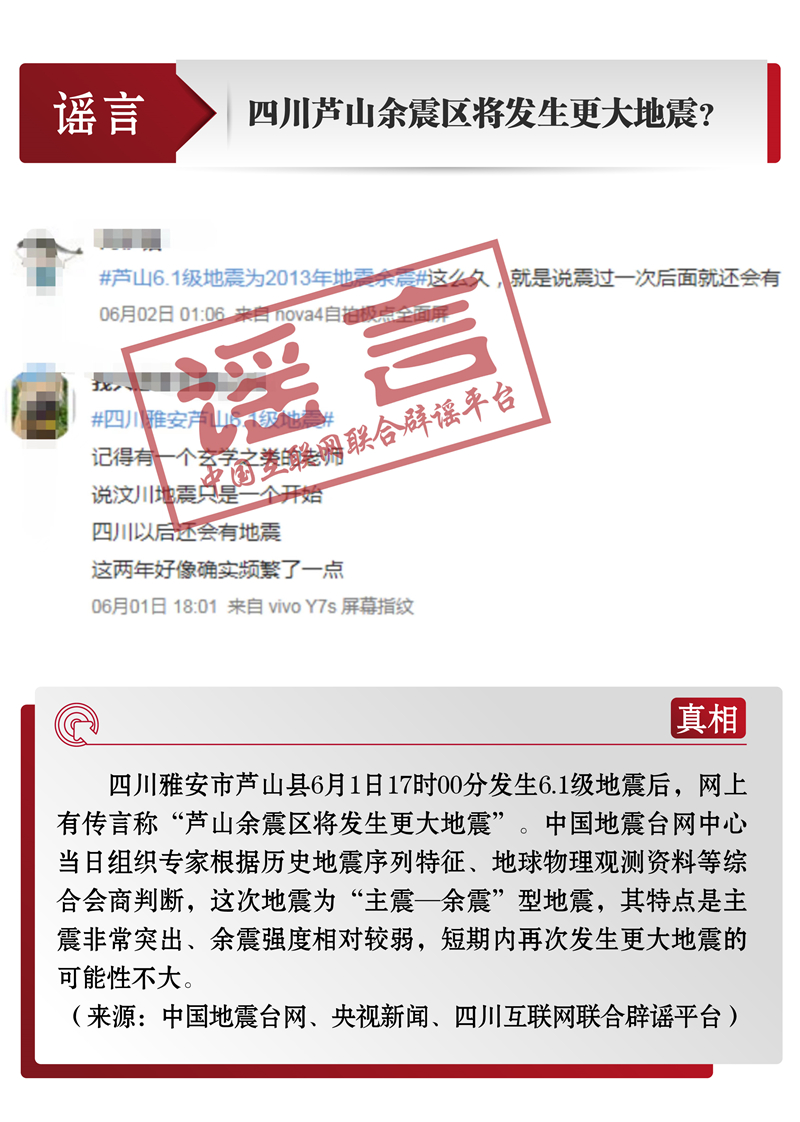Click the 真相 red badge

[x=708, y=718]
